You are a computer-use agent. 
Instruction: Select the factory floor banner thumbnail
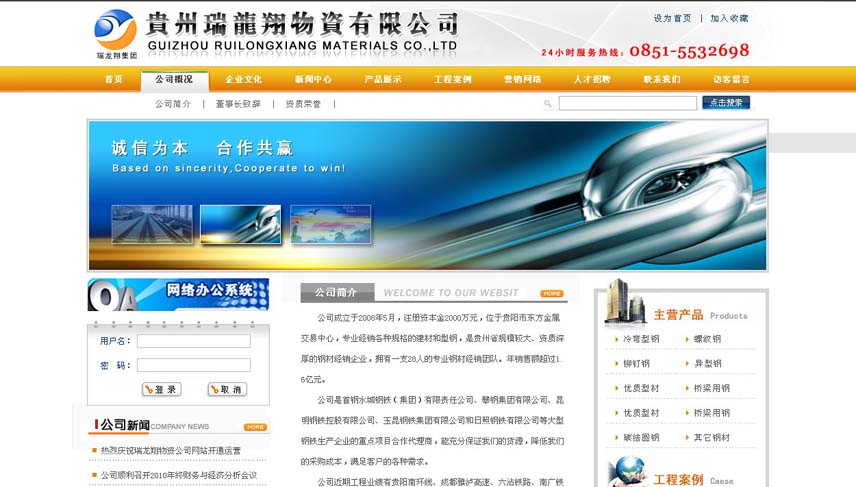click(x=152, y=224)
